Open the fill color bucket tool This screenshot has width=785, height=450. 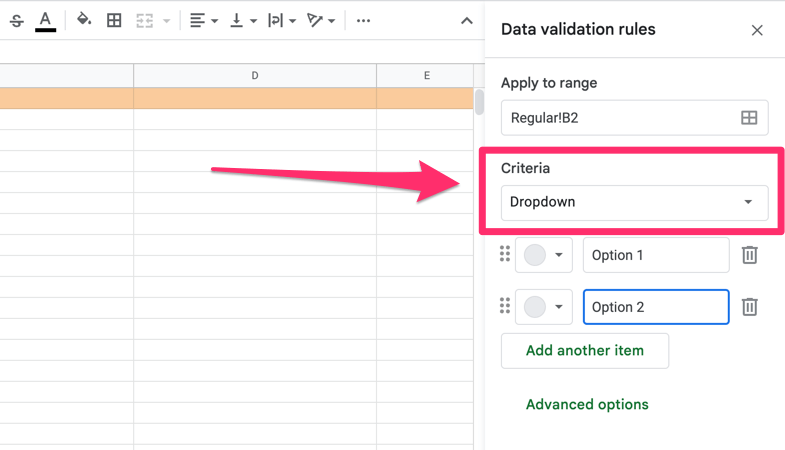[x=83, y=20]
